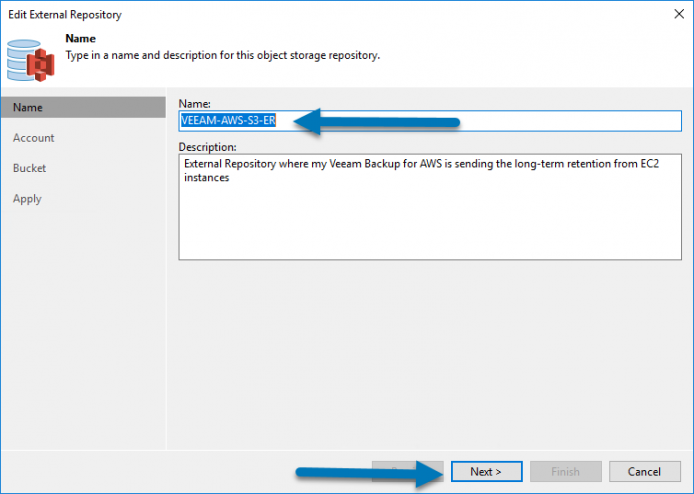Select the Name step in wizard sidebar
Image resolution: width=694 pixels, height=494 pixels.
point(83,108)
